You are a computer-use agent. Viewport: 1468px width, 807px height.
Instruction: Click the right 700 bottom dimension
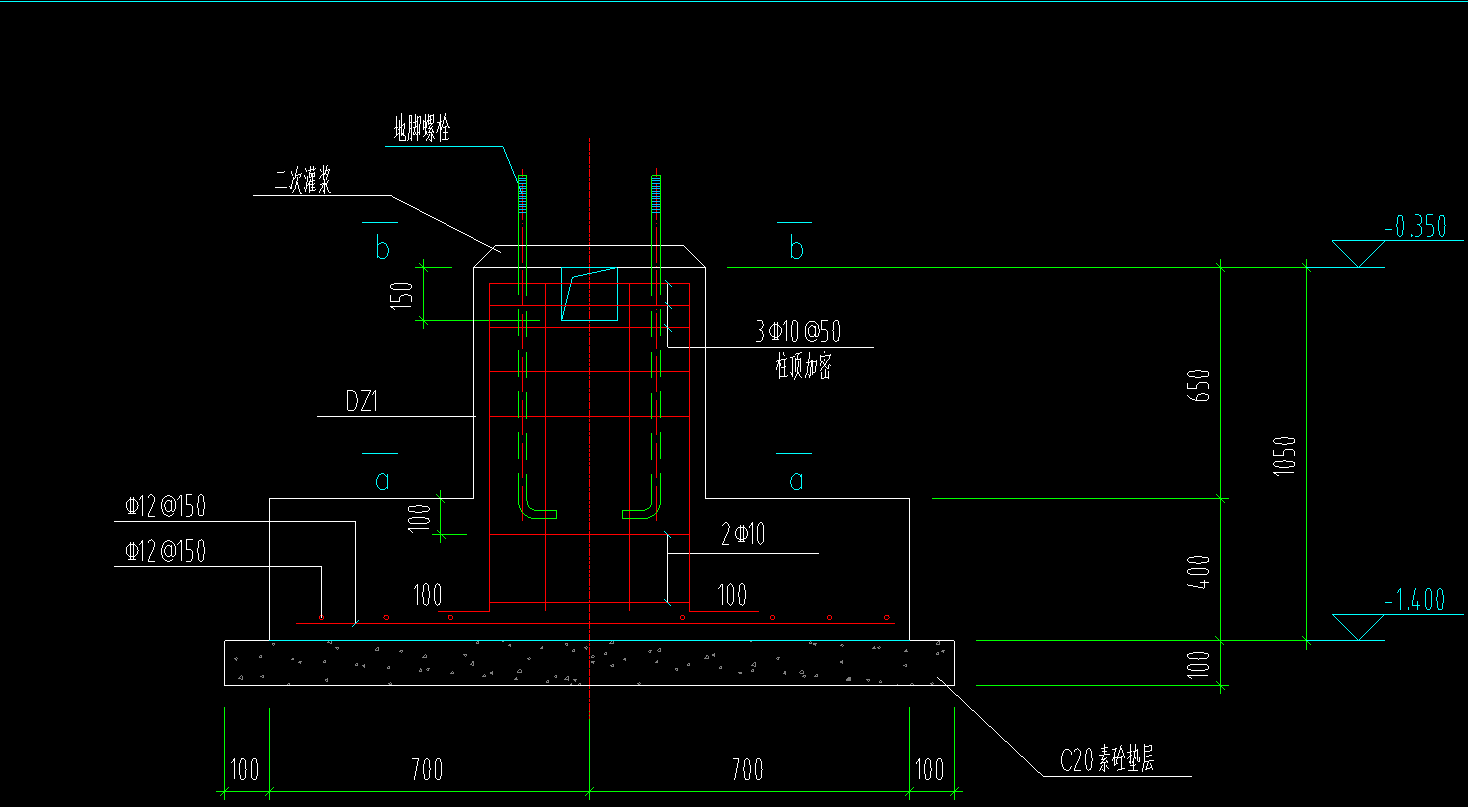click(x=747, y=769)
